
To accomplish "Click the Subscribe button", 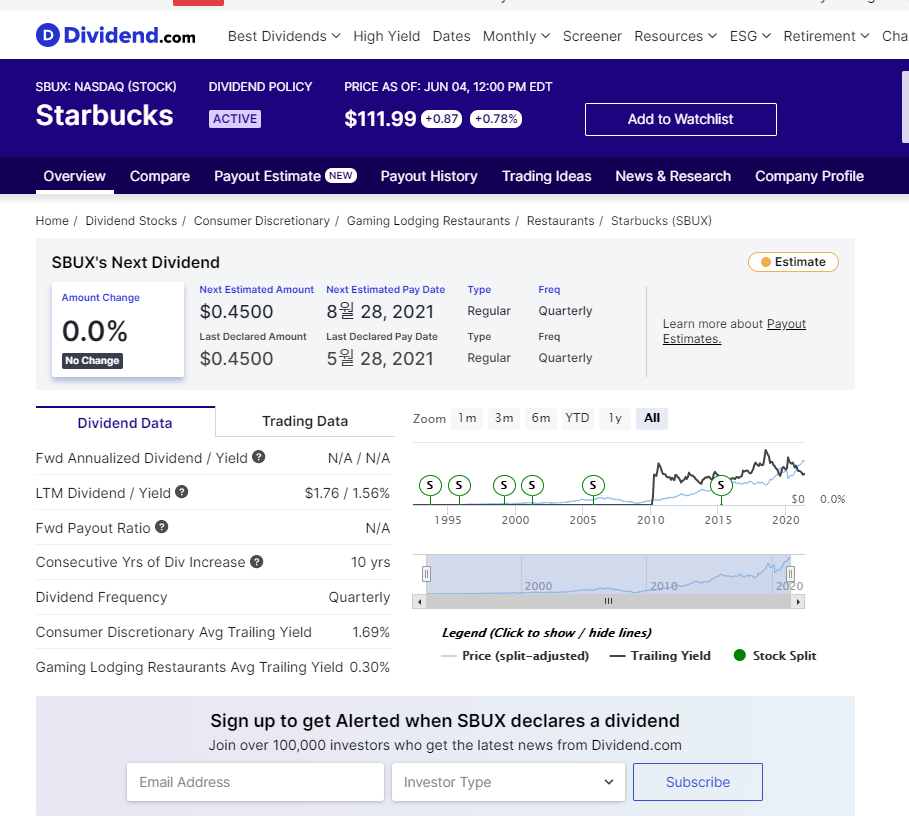I will point(697,782).
